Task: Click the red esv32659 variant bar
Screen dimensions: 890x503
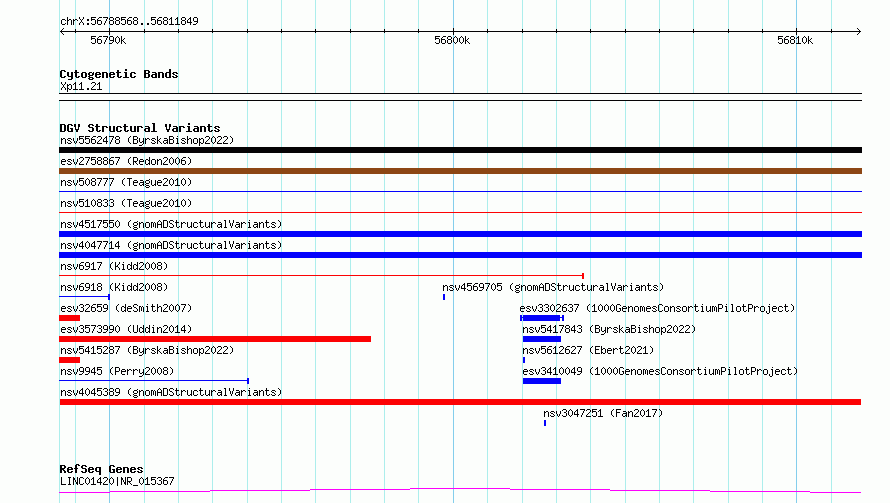Action: (69, 318)
